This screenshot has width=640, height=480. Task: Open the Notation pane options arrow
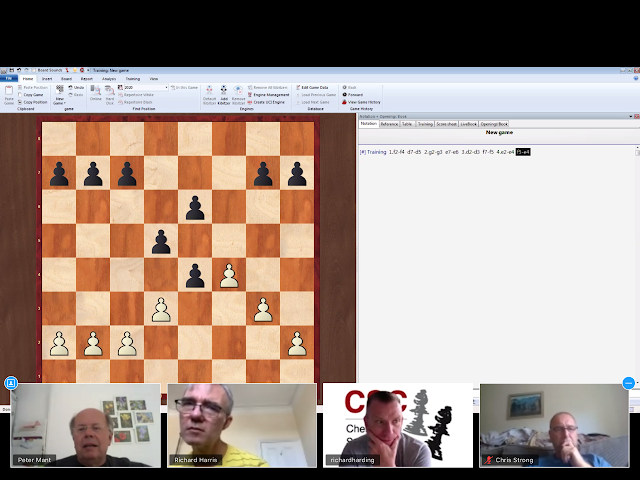(631, 116)
